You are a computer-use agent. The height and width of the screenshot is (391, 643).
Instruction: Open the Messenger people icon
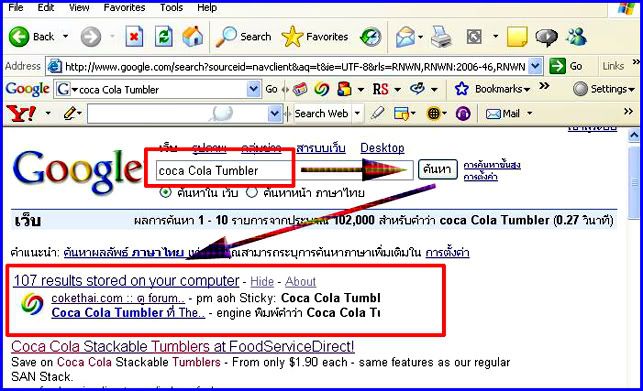click(576, 37)
